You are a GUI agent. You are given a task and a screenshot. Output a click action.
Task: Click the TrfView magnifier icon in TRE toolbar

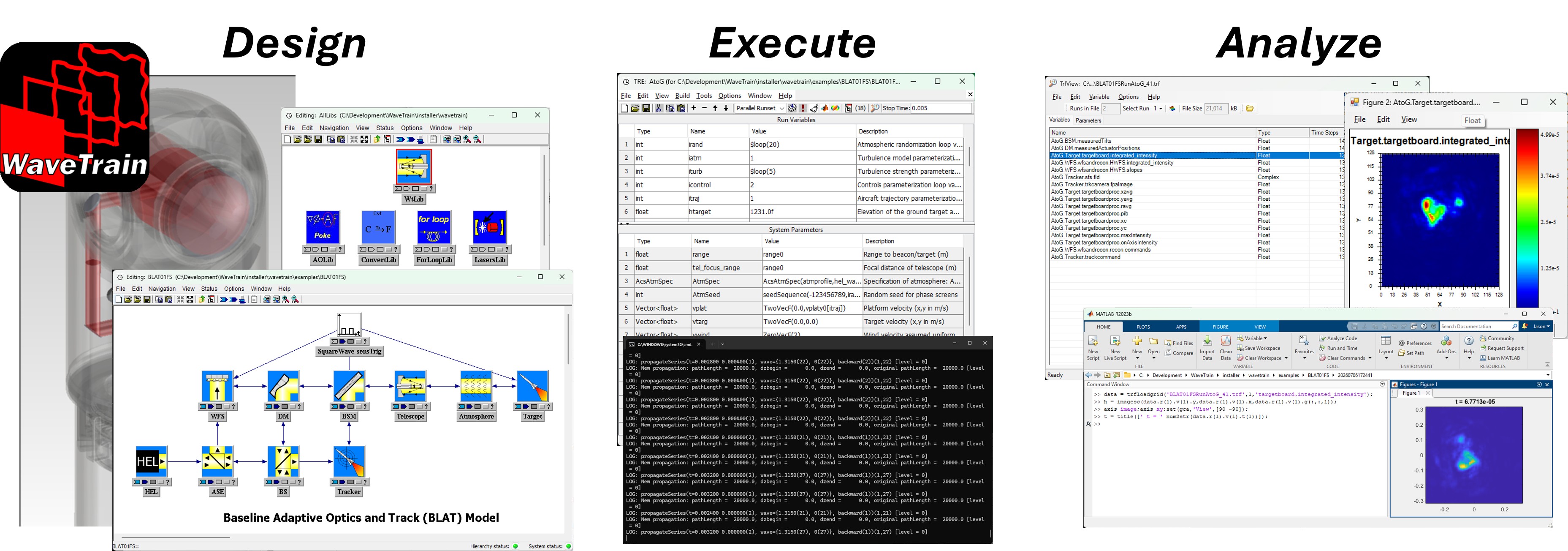click(x=875, y=109)
